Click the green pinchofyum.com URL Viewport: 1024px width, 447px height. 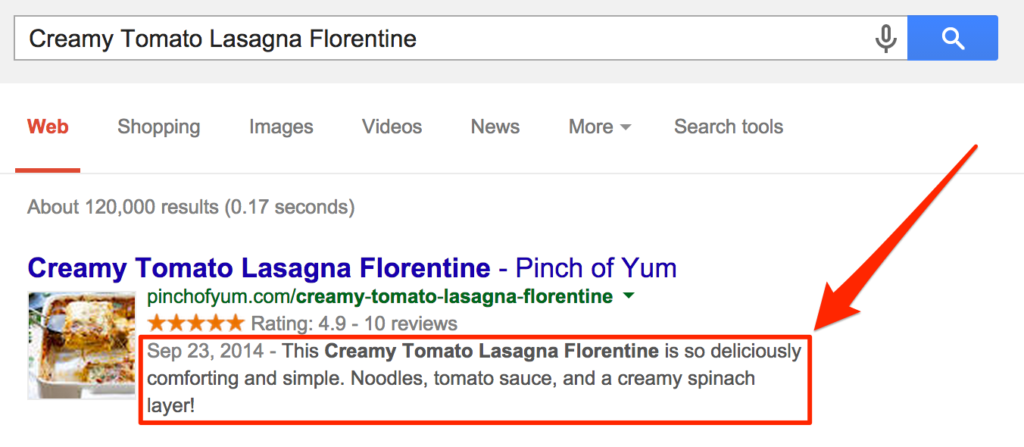(380, 296)
